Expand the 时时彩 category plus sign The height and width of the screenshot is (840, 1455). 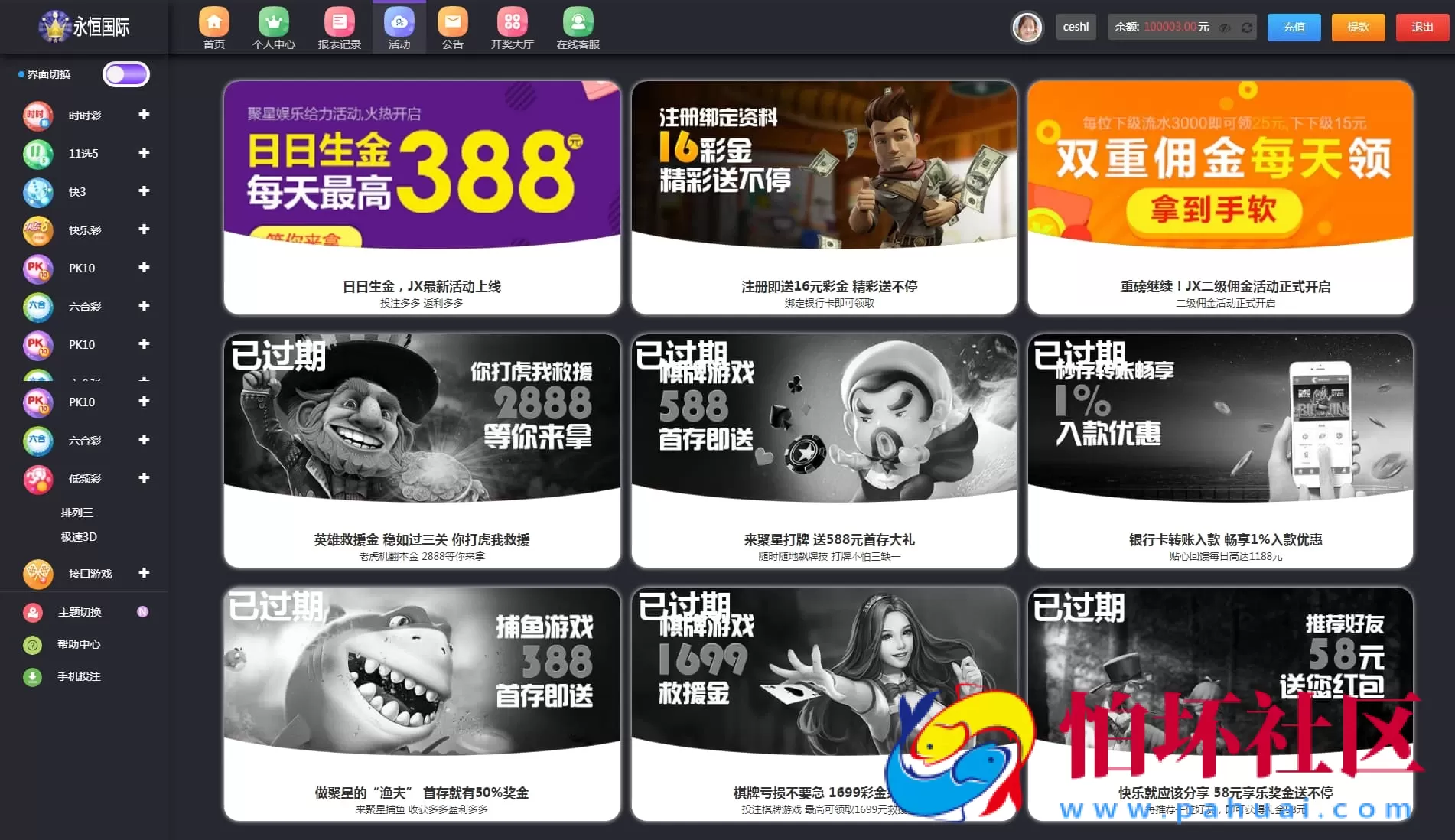click(x=143, y=115)
